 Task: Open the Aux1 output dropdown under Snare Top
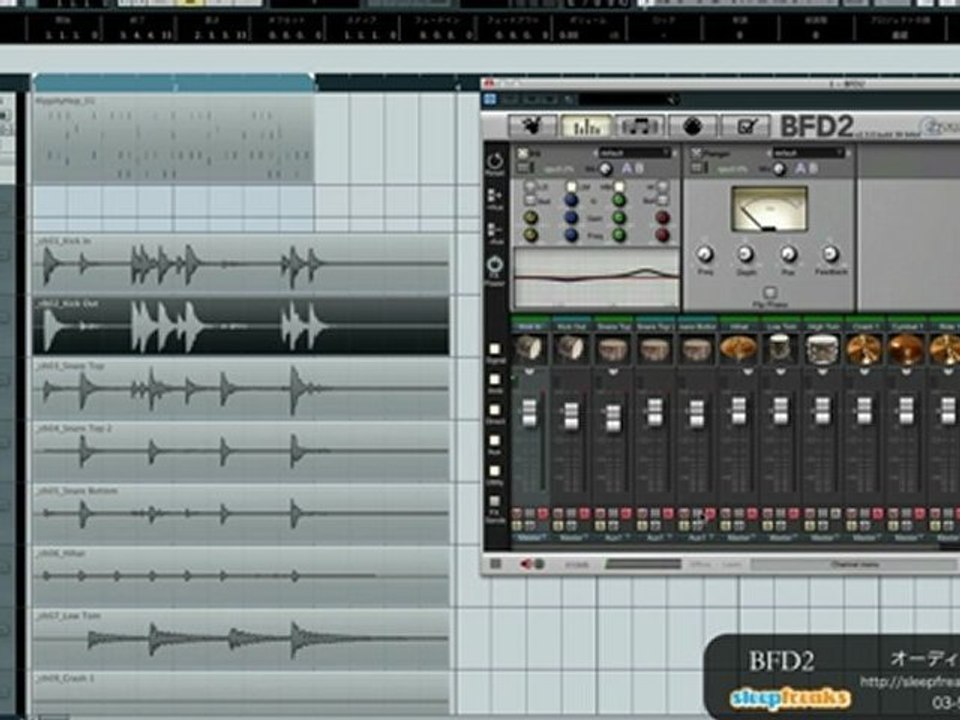point(613,538)
